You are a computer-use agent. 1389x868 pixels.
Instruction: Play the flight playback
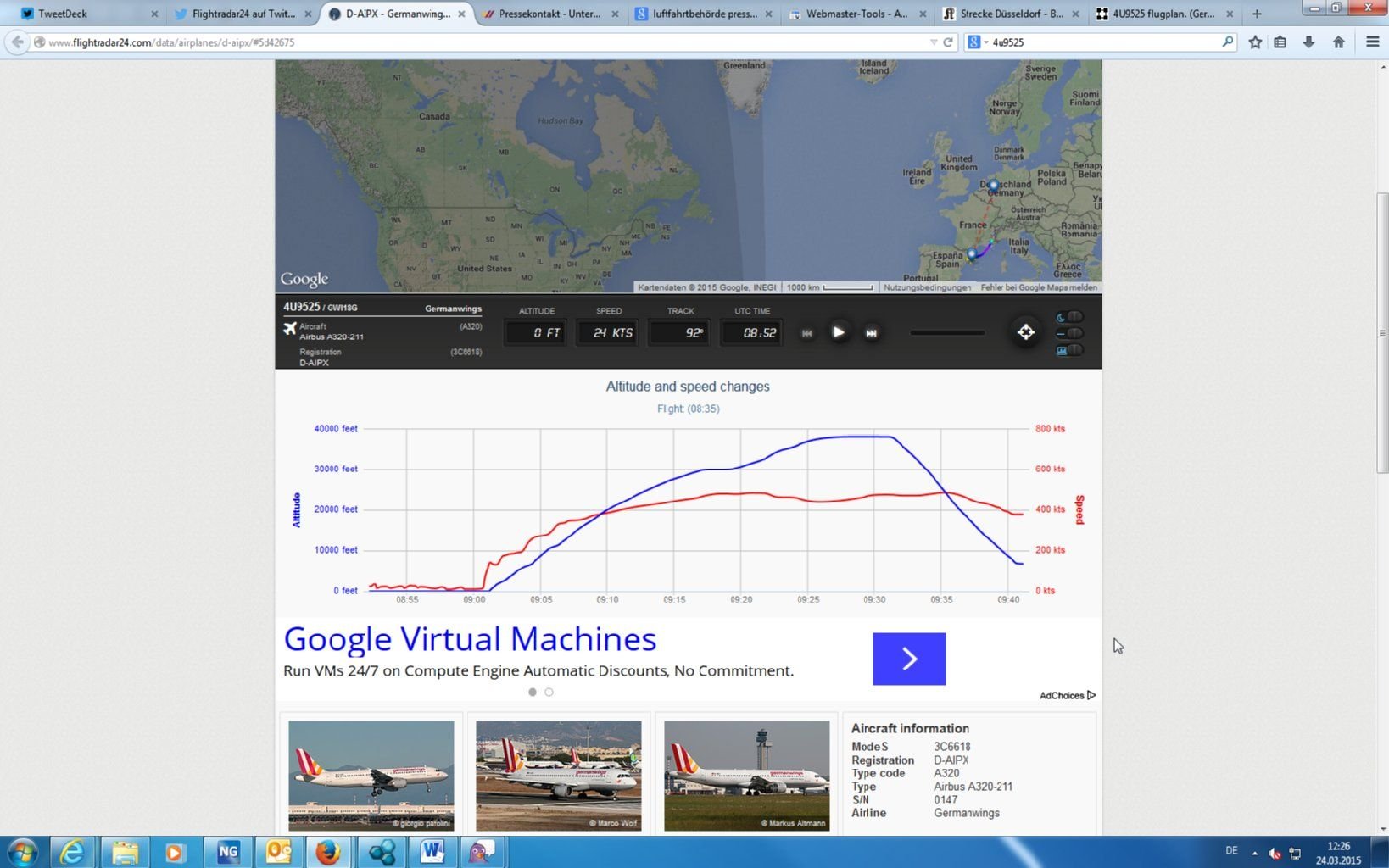[838, 332]
